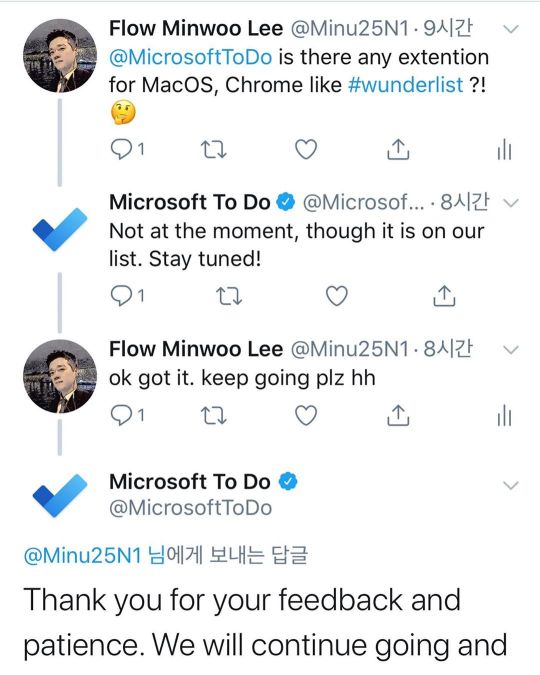Open Flow Minwoo Lee's top profile picture
Image resolution: width=540 pixels, height=675 pixels.
point(60,56)
